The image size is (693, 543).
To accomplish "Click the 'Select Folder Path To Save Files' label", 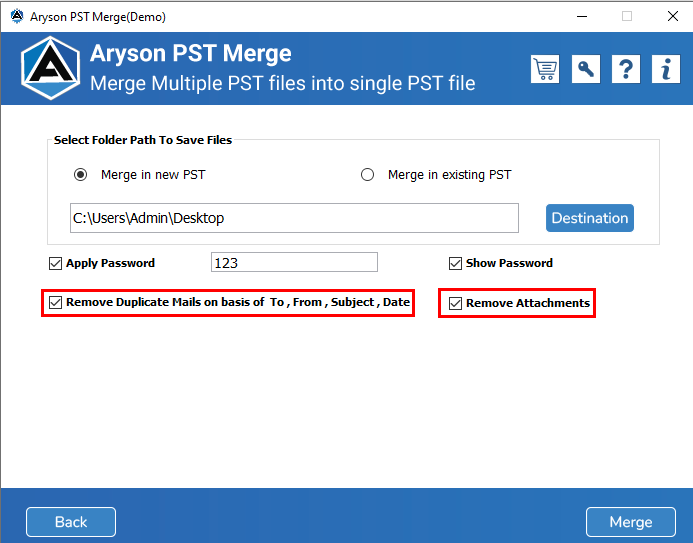I will [x=143, y=140].
